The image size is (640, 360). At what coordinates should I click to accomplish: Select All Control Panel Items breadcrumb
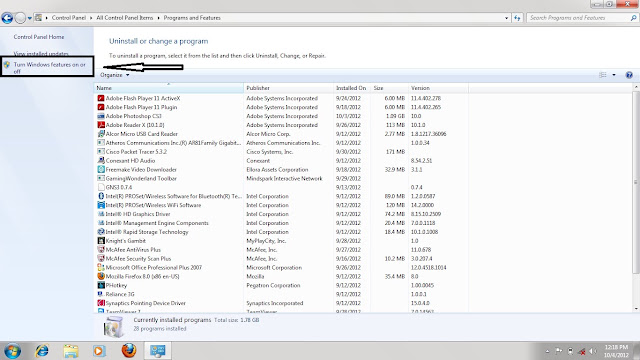(x=124, y=18)
